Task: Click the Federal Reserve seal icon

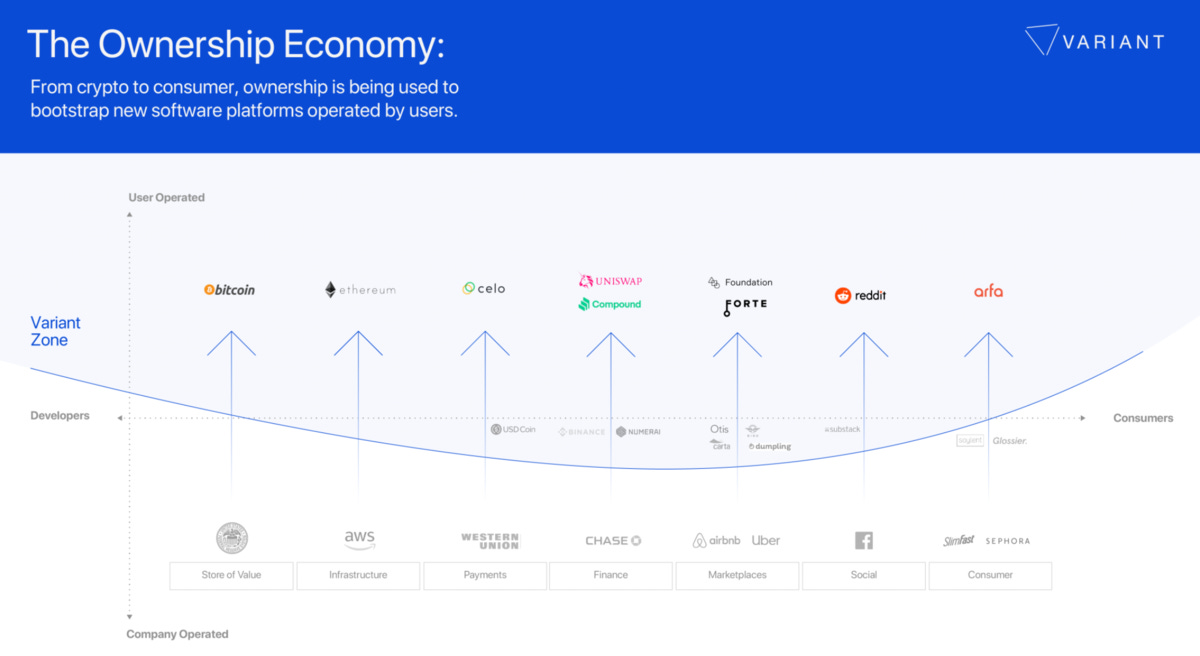Action: tap(232, 538)
